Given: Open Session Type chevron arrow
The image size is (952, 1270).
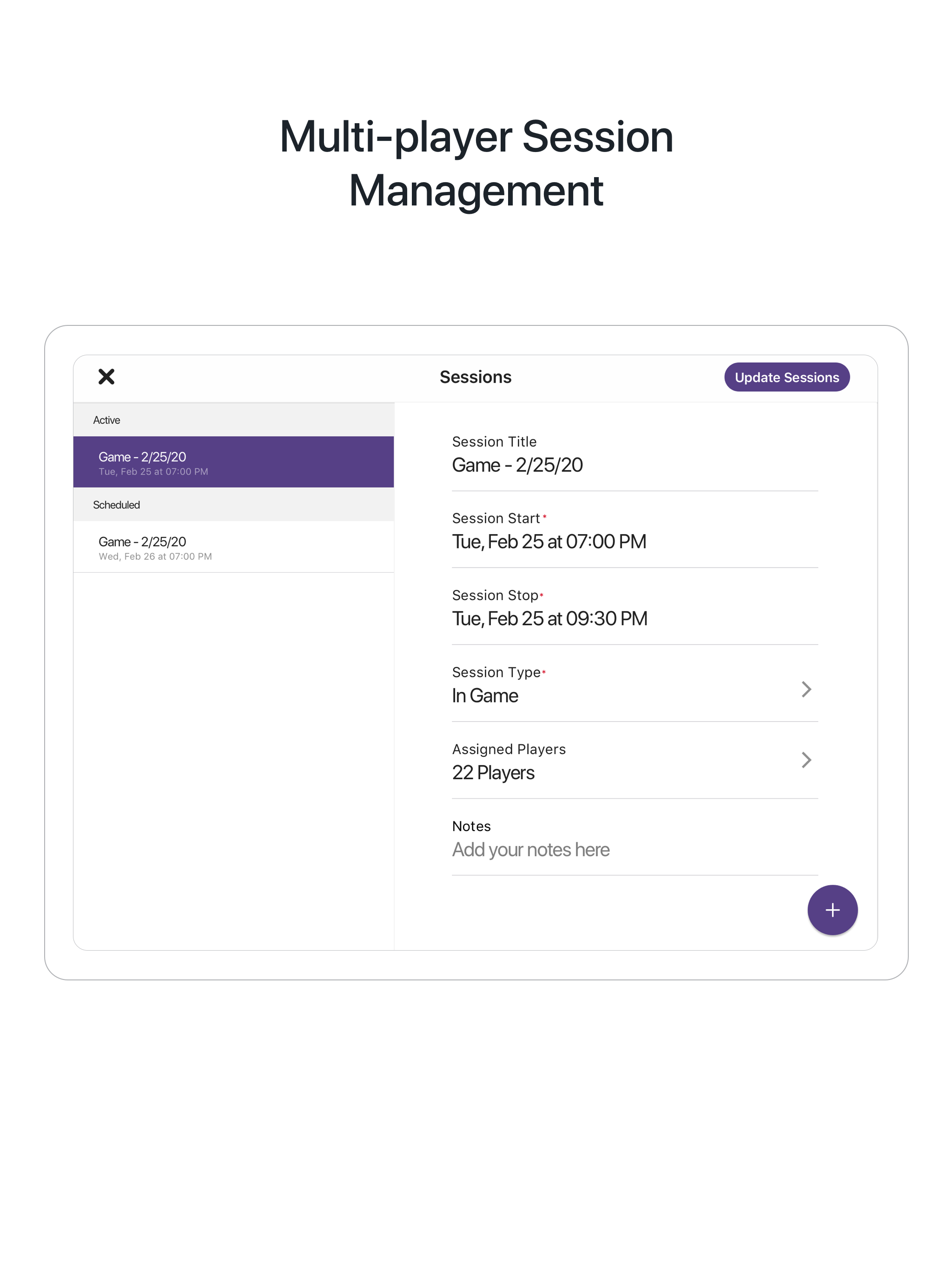Looking at the screenshot, I should [807, 689].
